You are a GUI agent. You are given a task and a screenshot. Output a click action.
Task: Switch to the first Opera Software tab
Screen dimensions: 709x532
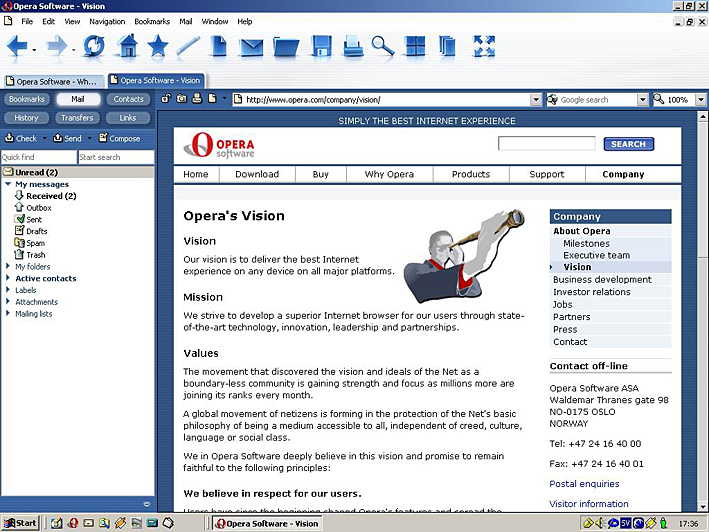[52, 81]
